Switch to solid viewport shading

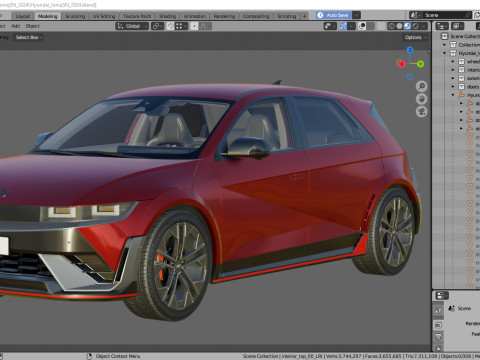coord(399,26)
